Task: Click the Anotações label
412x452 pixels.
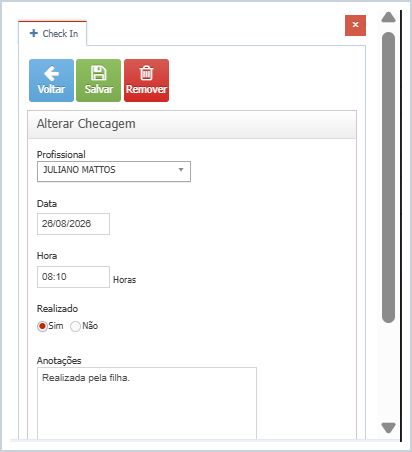Action: coord(59,360)
